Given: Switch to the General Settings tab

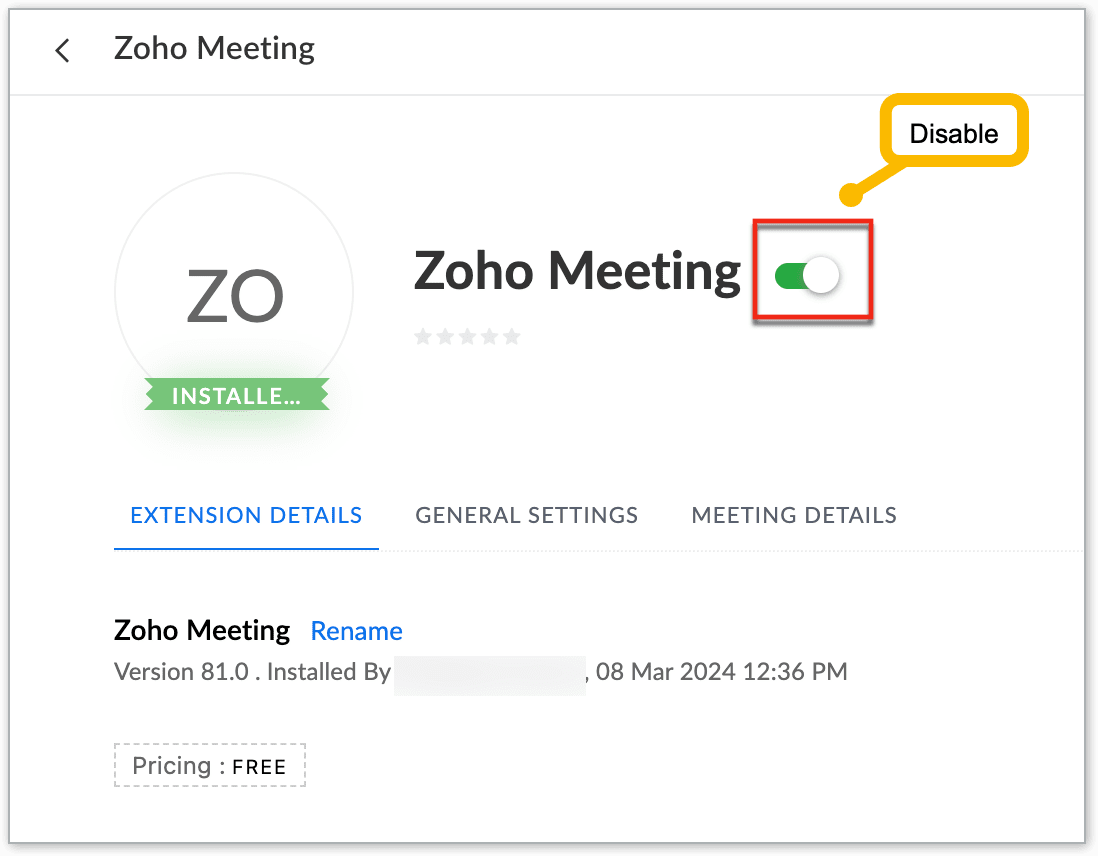Looking at the screenshot, I should [x=526, y=516].
